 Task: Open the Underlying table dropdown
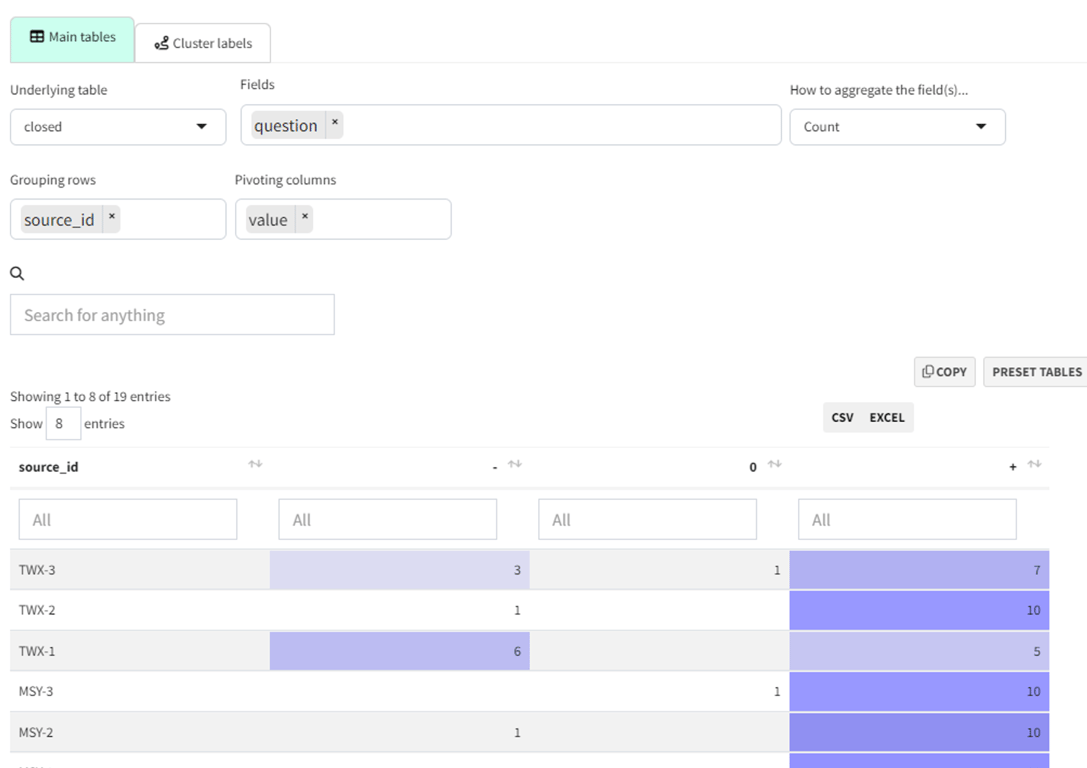pyautogui.click(x=118, y=127)
